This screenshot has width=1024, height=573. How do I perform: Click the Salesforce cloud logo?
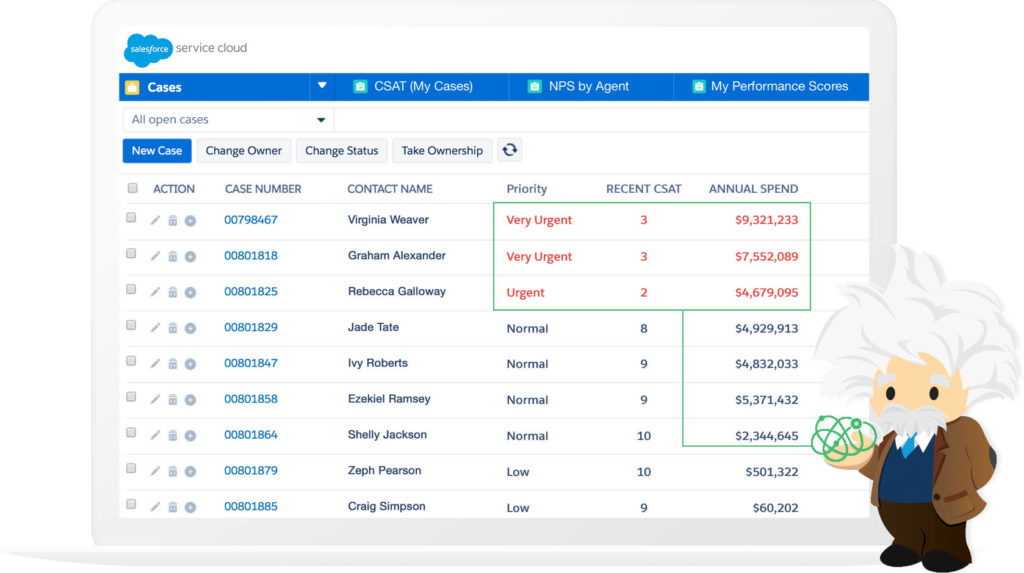148,50
